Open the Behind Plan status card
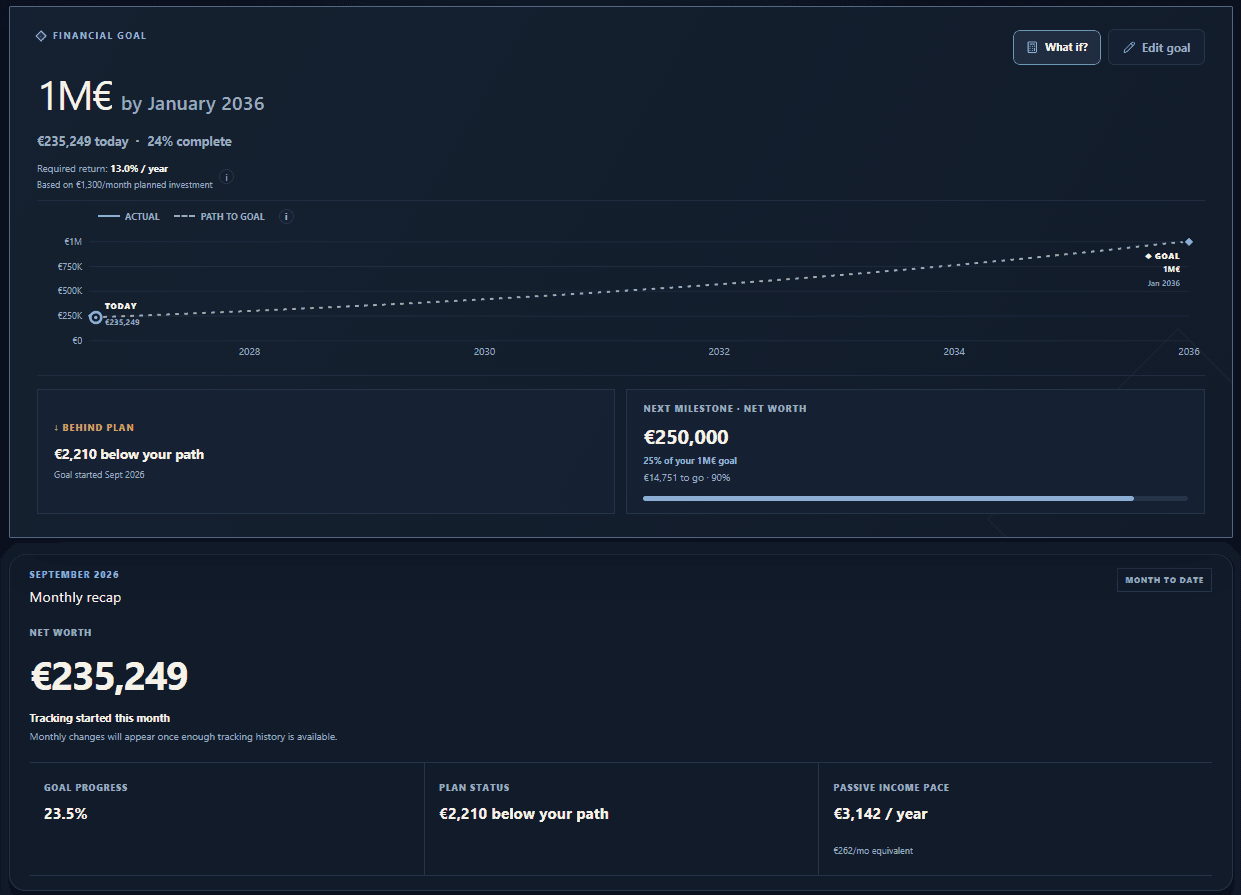Screen dimensions: 1241x895 pos(326,451)
